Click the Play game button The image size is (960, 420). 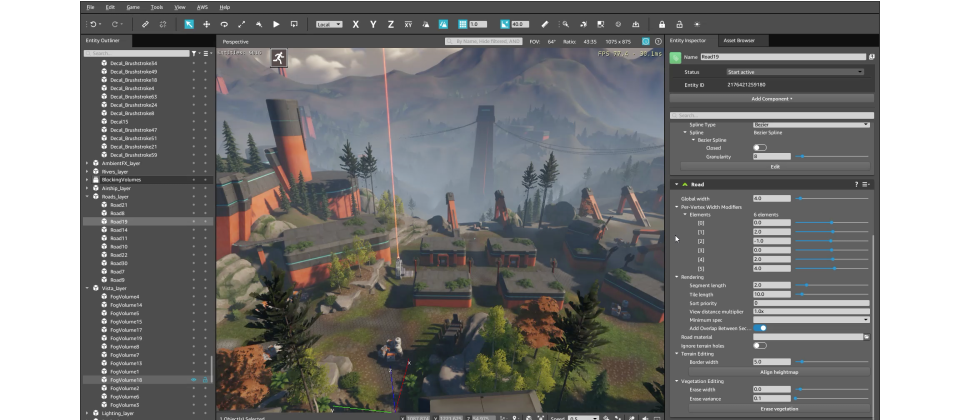point(276,24)
